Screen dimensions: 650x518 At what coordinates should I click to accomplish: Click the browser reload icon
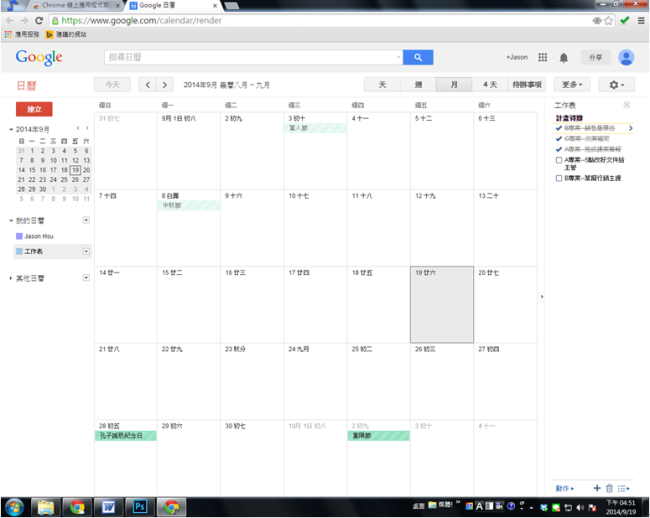click(39, 20)
